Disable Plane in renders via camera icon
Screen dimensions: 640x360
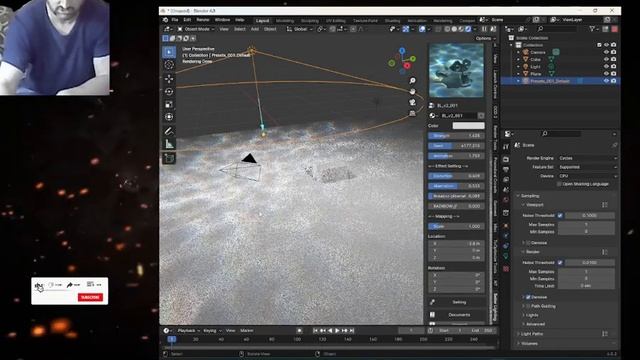tap(613, 74)
